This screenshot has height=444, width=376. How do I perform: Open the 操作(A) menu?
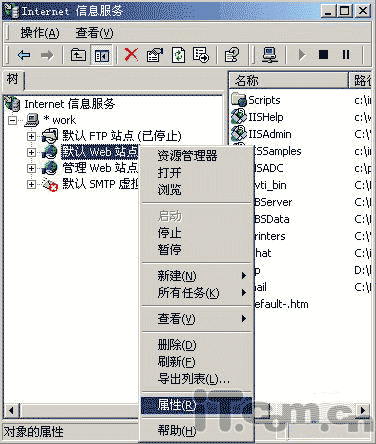click(x=40, y=33)
